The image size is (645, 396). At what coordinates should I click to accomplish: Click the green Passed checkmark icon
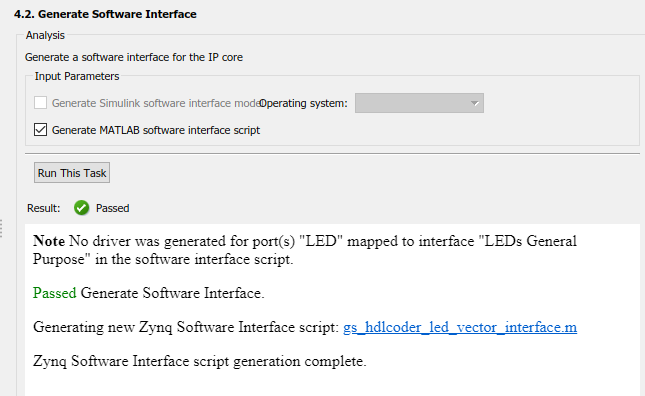click(81, 208)
